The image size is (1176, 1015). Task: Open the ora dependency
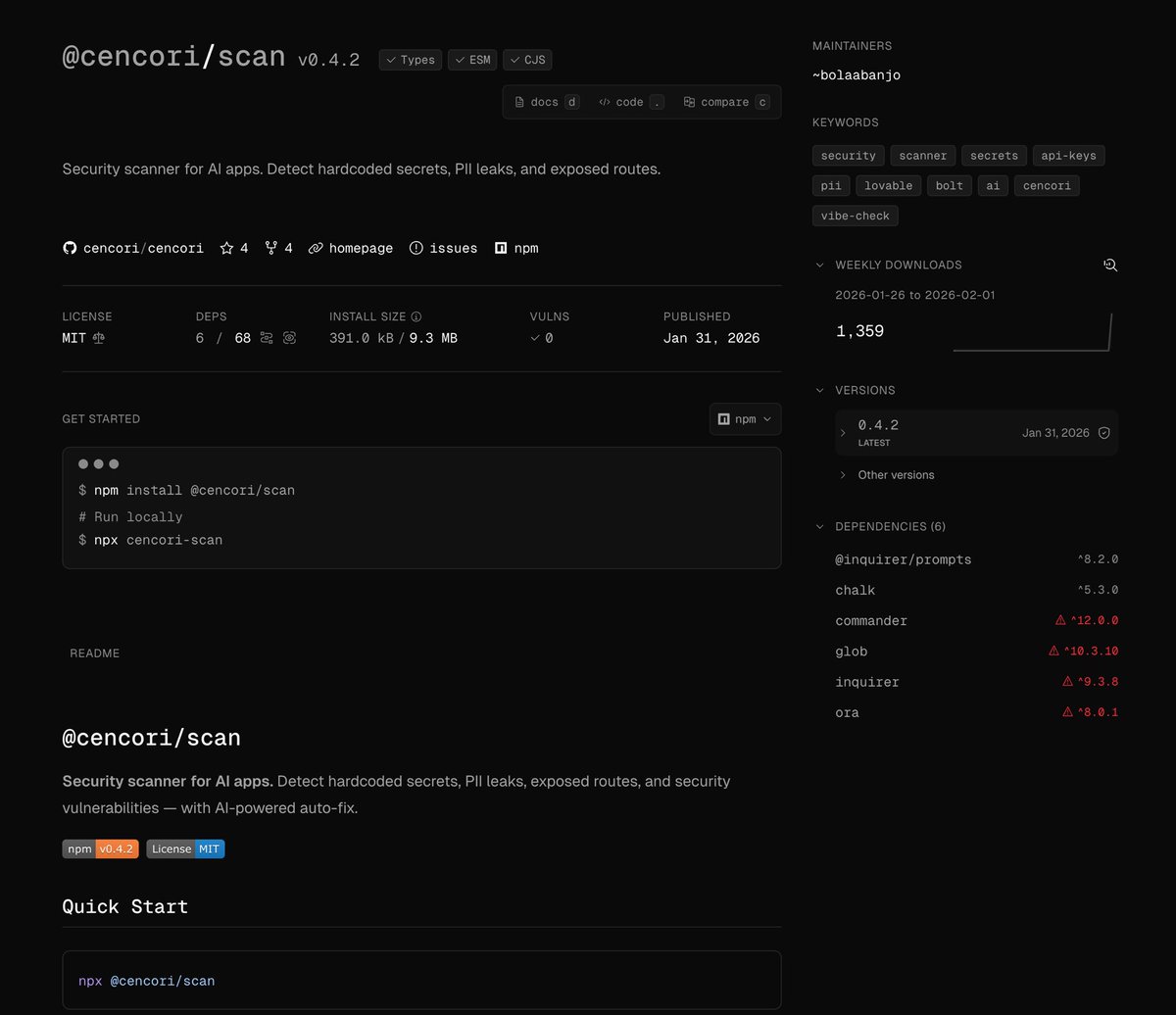pyautogui.click(x=848, y=712)
